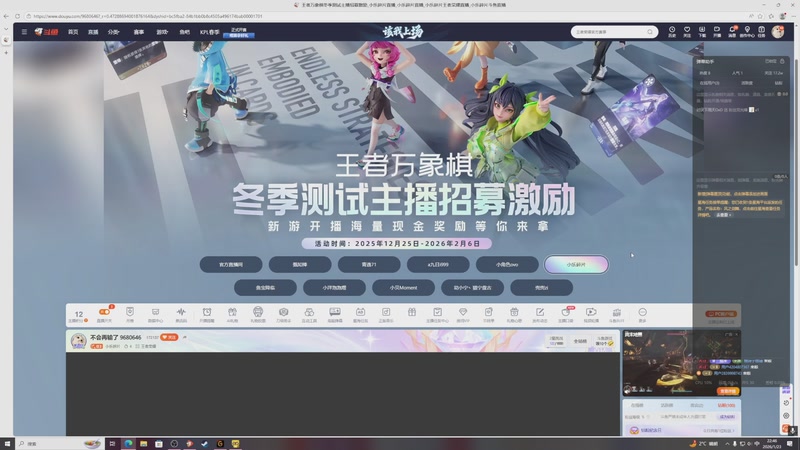Select the a九日699 streamer button
This screenshot has width=800, height=450.
pos(438,264)
